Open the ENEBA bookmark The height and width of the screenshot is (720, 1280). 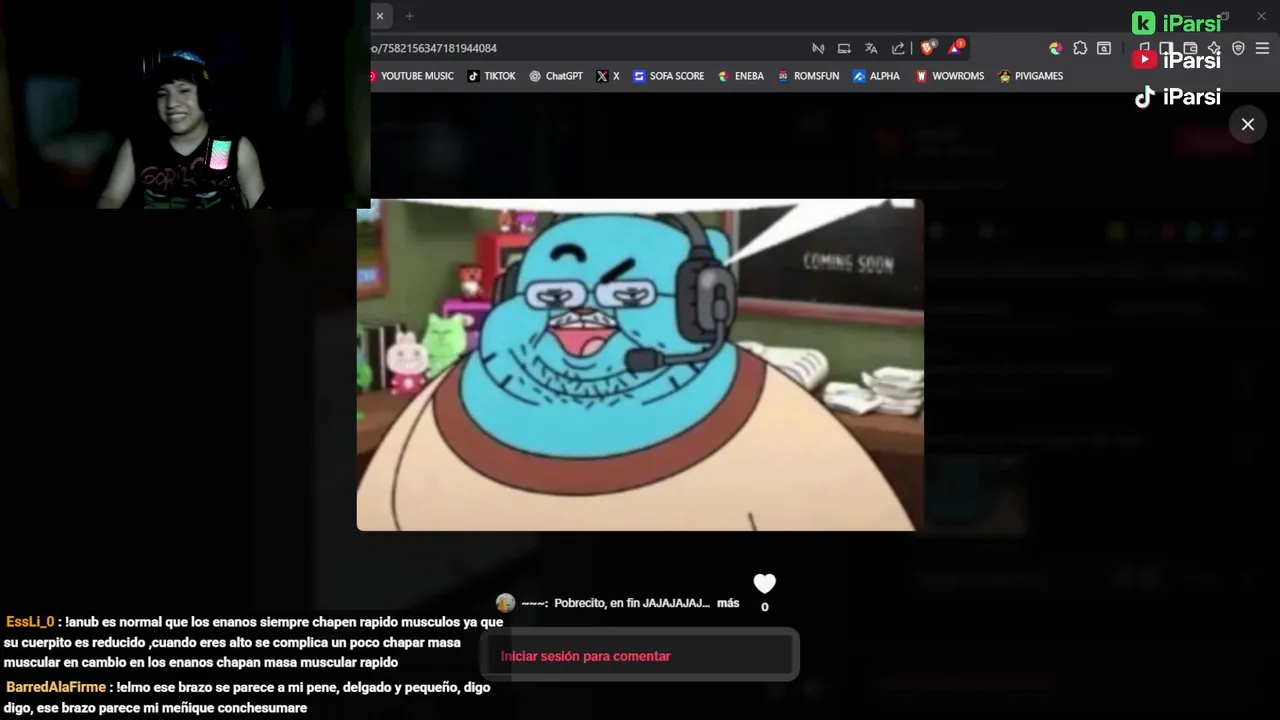pyautogui.click(x=741, y=76)
